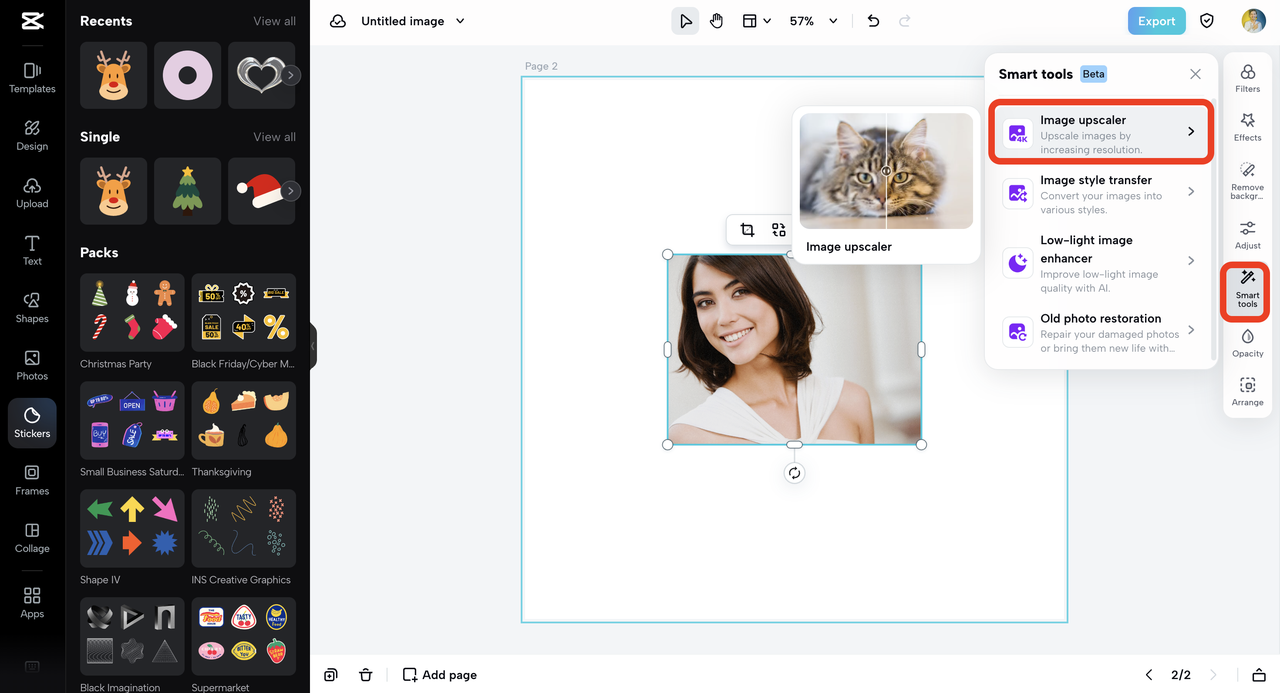Screen dimensions: 1280x693
Task: Open the Opacity control
Action: (1247, 343)
